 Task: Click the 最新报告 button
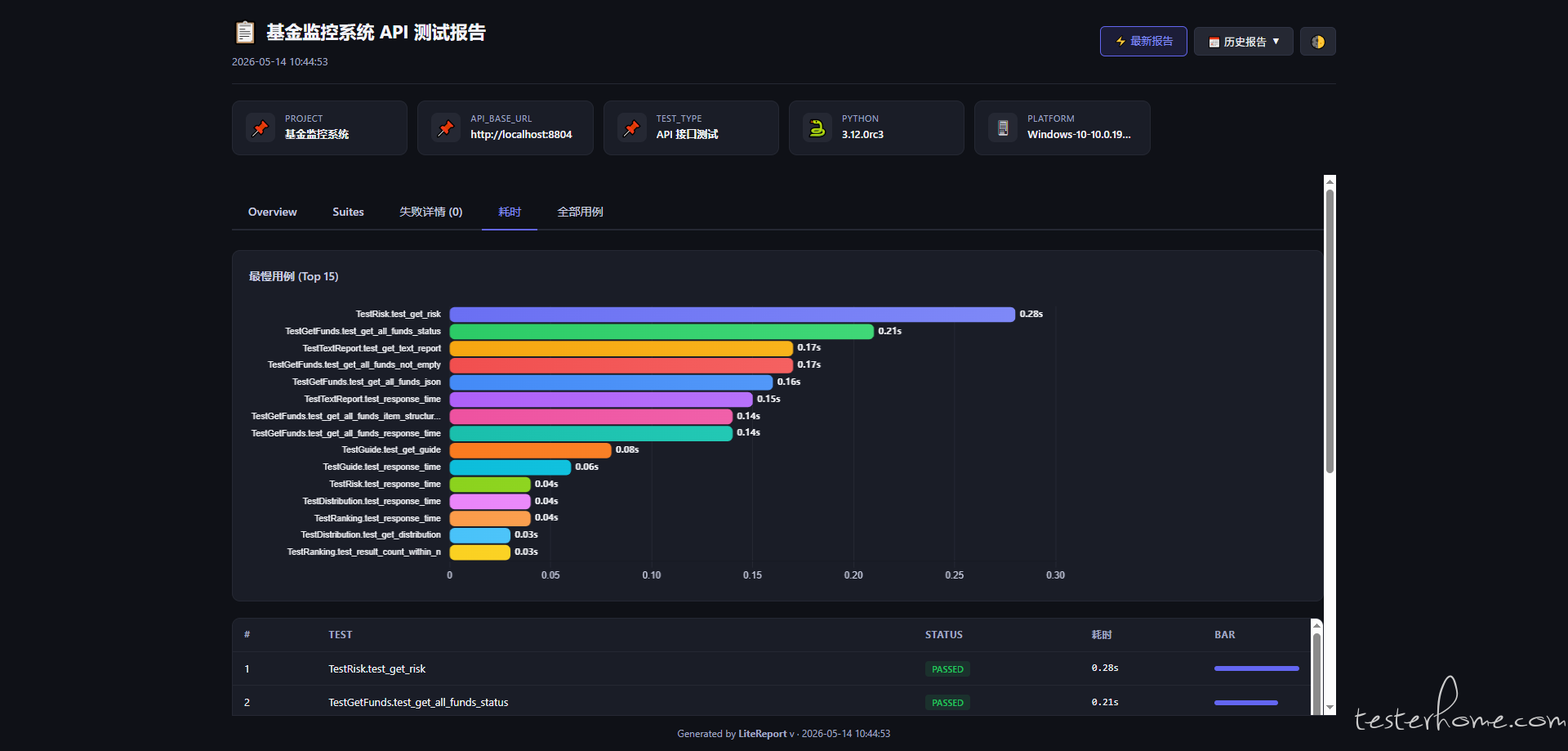click(x=1143, y=42)
